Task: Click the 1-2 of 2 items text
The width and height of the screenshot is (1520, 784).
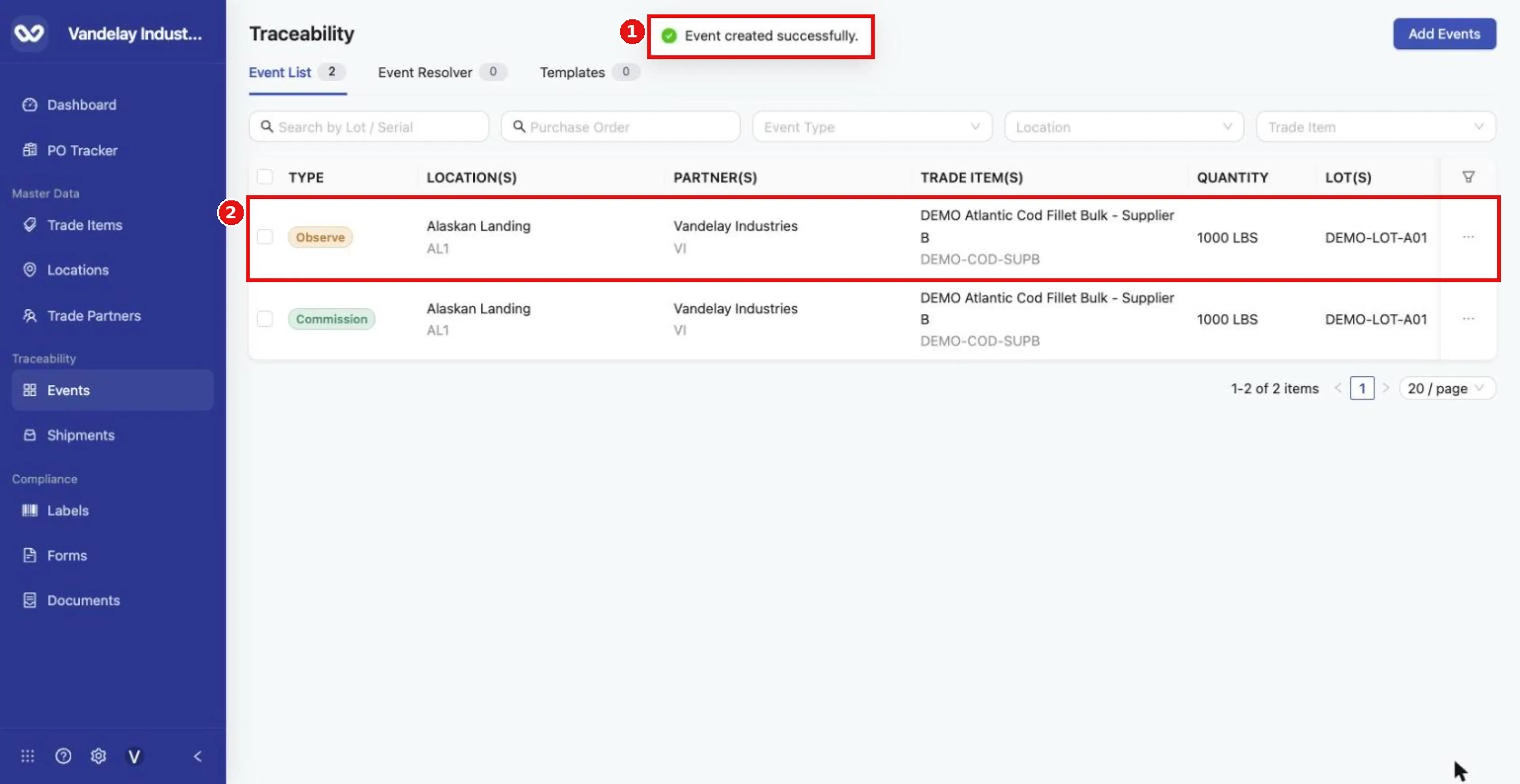Action: point(1275,389)
